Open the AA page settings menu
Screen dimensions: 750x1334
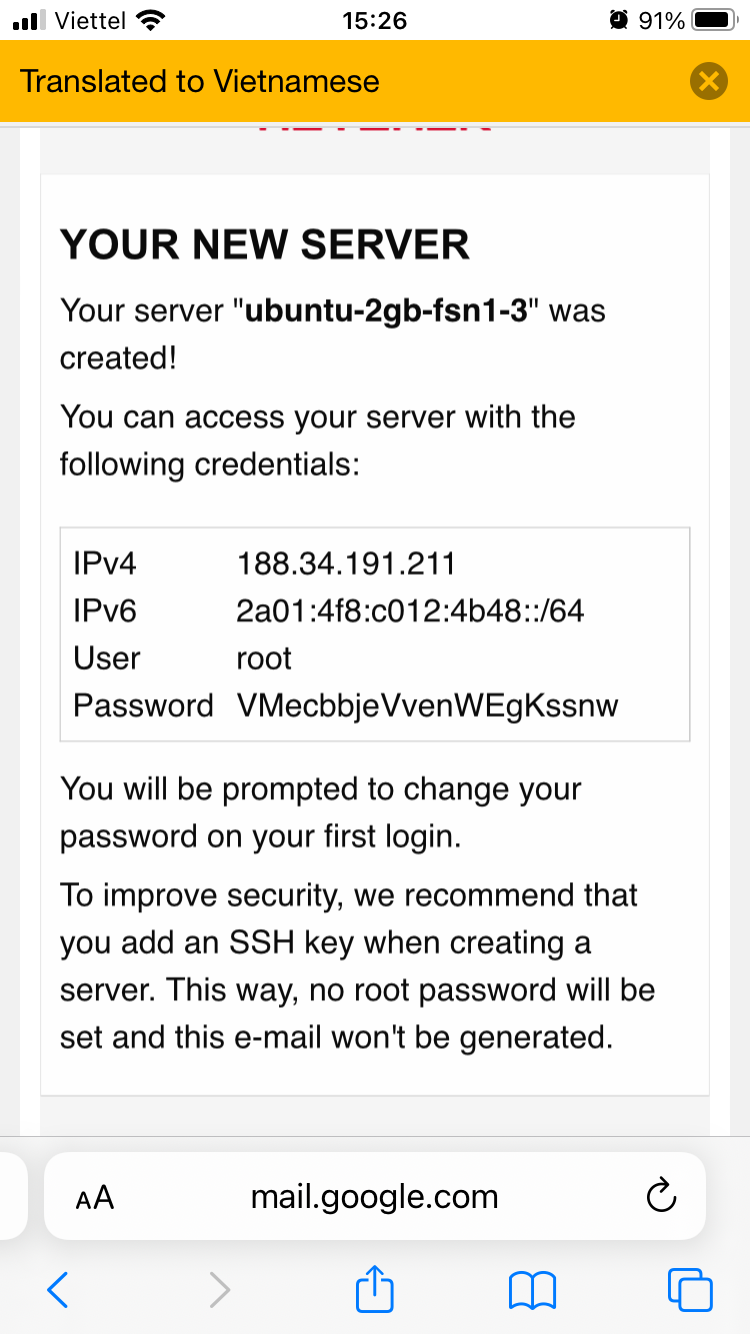95,1197
